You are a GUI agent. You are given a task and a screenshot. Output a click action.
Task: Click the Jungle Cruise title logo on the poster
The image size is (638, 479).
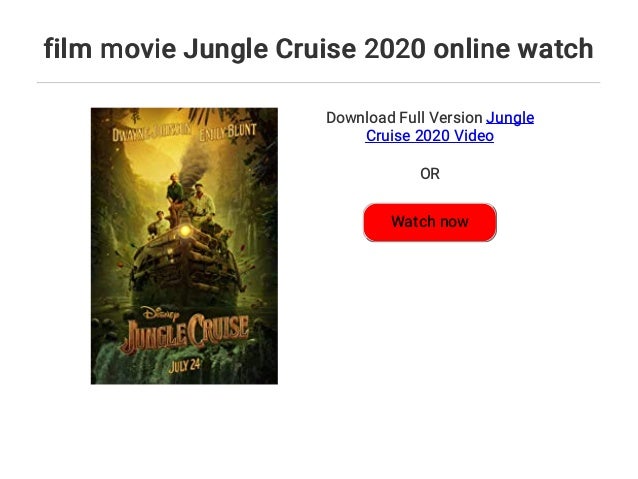pyautogui.click(x=185, y=334)
